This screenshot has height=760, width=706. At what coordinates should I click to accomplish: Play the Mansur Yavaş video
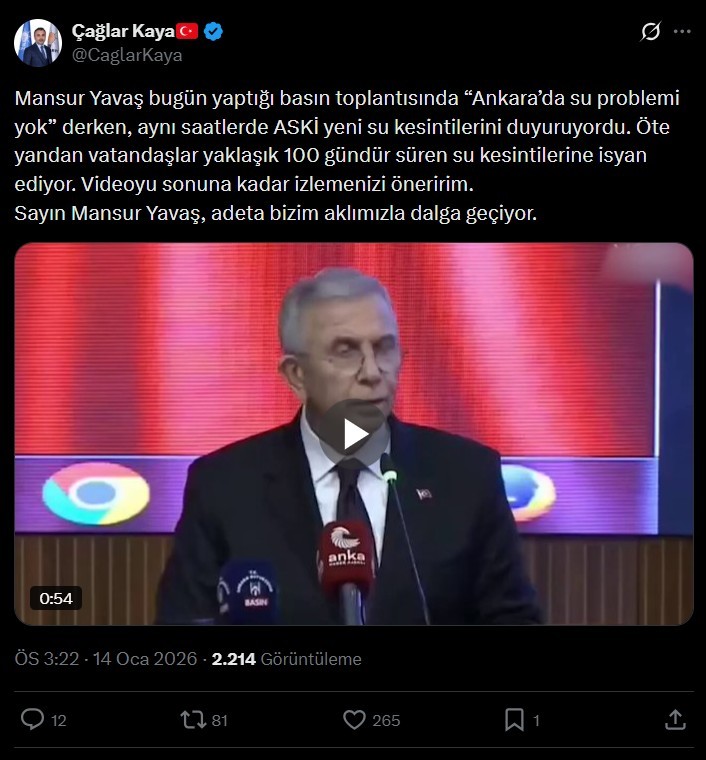[353, 433]
